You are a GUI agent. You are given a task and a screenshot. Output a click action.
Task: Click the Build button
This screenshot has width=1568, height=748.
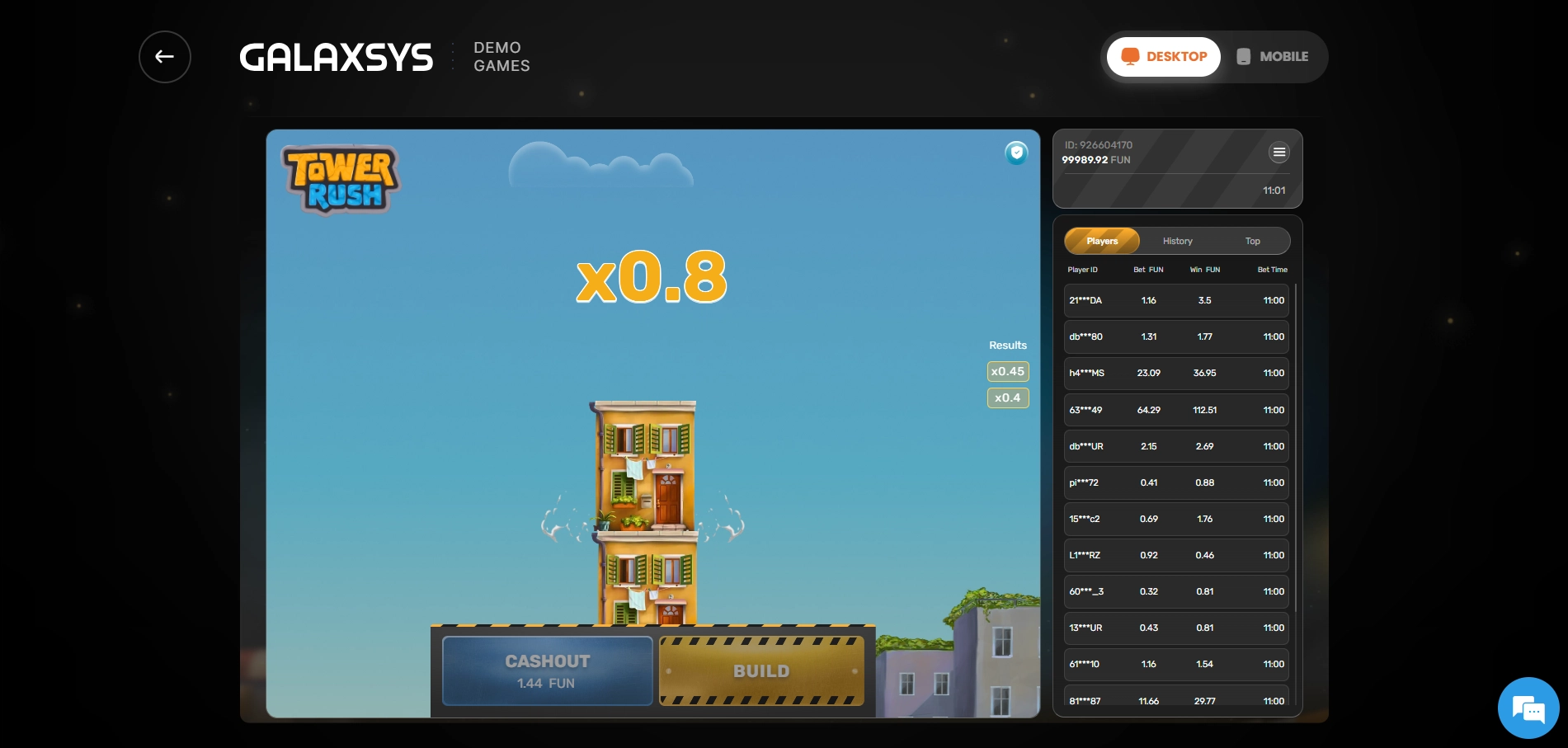tap(761, 671)
